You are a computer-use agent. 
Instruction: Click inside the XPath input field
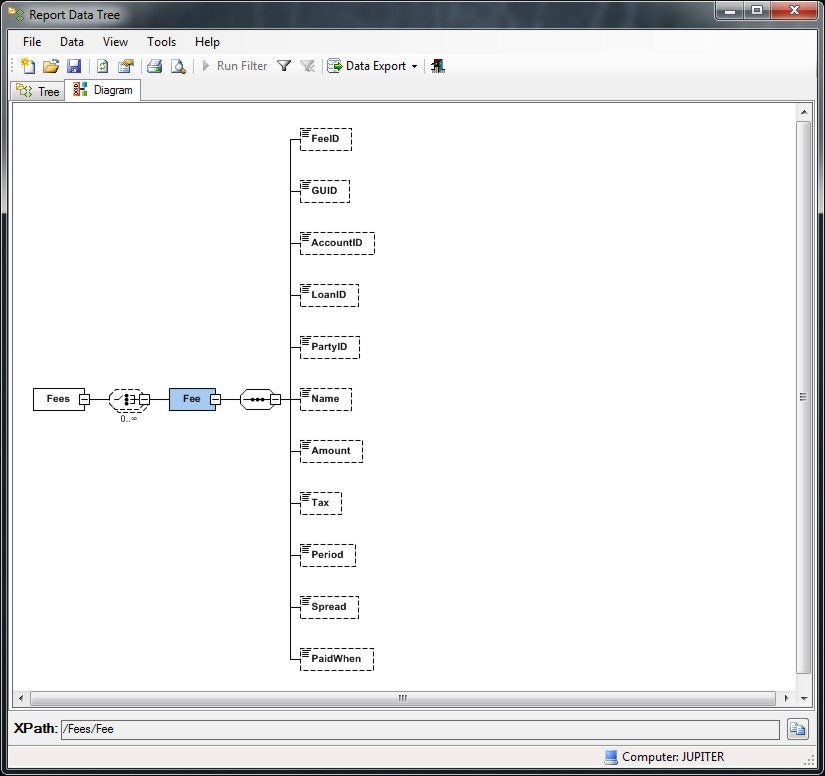(x=400, y=729)
